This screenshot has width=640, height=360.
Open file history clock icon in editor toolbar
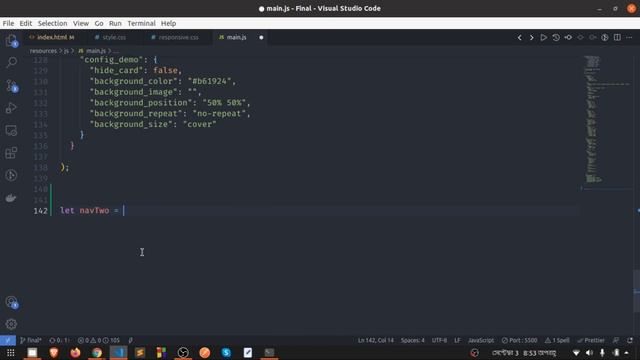point(556,38)
